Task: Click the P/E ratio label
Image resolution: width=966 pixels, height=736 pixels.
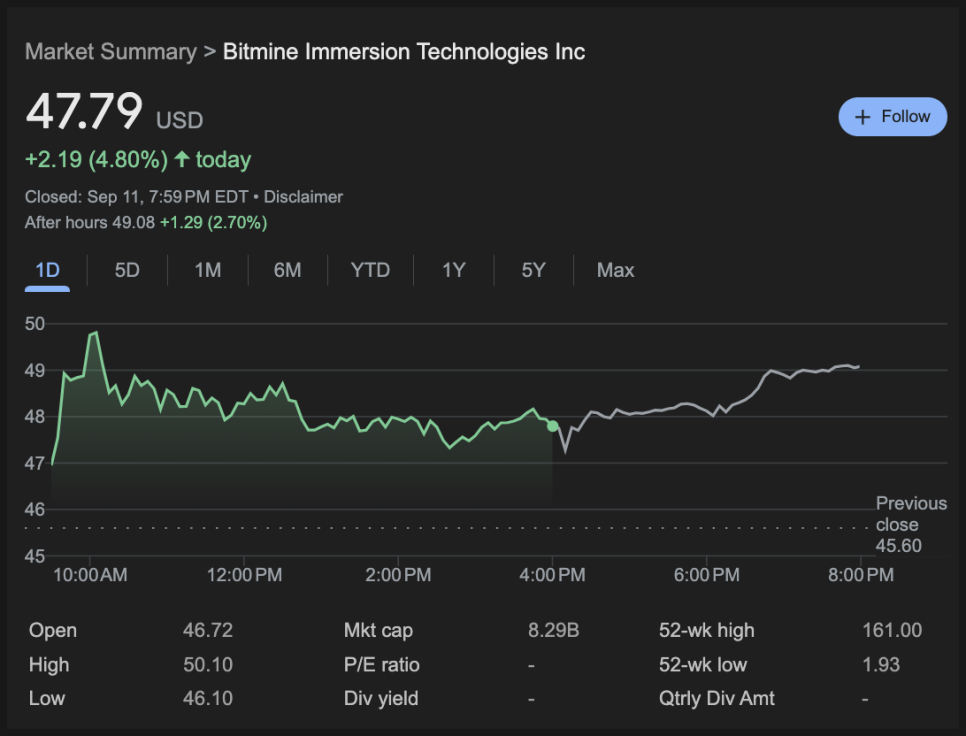Action: point(382,665)
